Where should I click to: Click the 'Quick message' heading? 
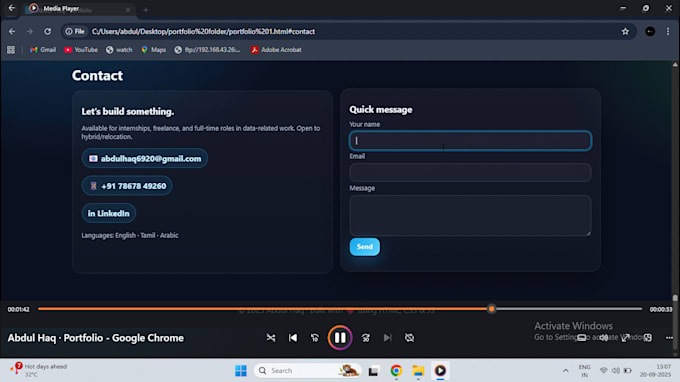pos(381,109)
